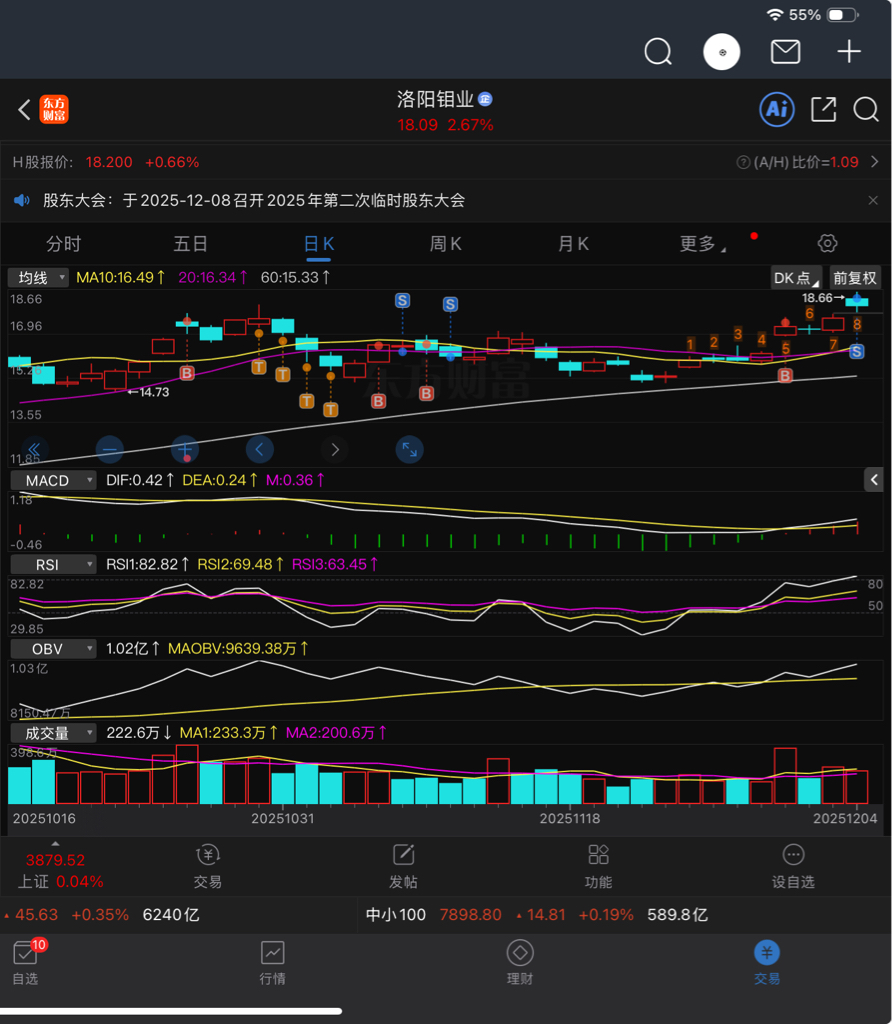Open the 成交量 indicator dropdown
This screenshot has height=1024, width=892.
[54, 733]
